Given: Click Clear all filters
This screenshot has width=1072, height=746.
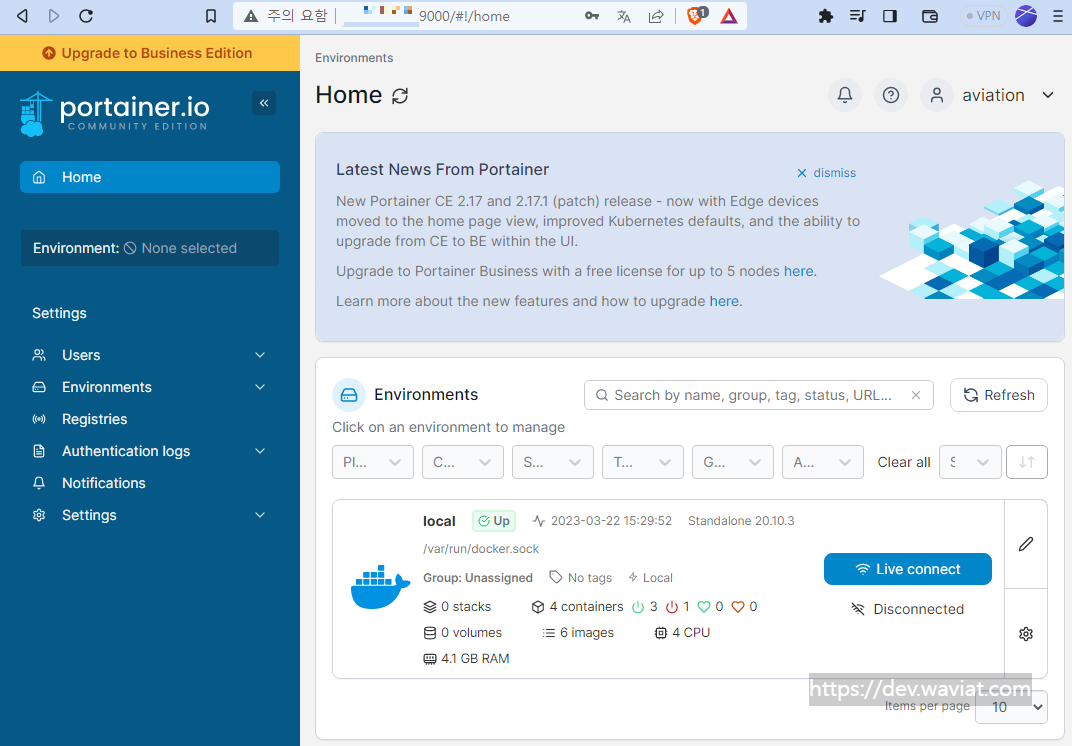Looking at the screenshot, I should [904, 462].
